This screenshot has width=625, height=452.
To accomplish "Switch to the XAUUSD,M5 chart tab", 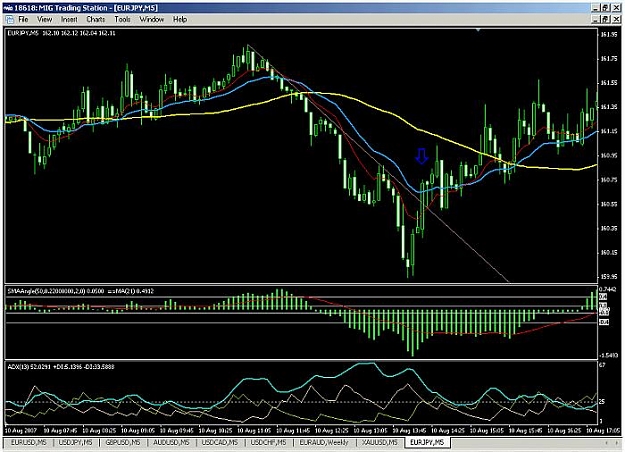I will tap(379, 442).
